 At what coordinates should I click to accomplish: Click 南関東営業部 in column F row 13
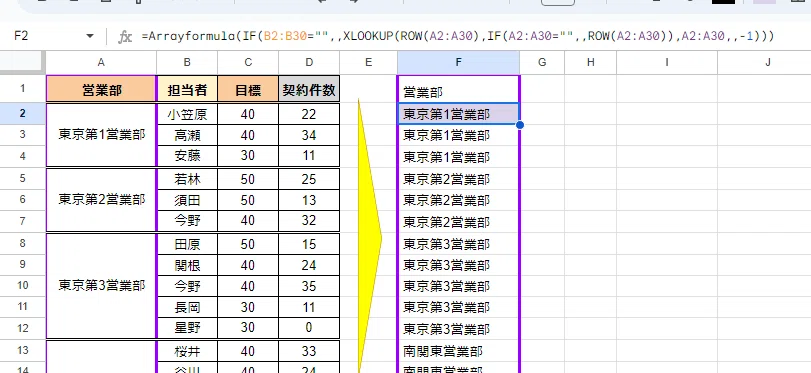tap(458, 351)
